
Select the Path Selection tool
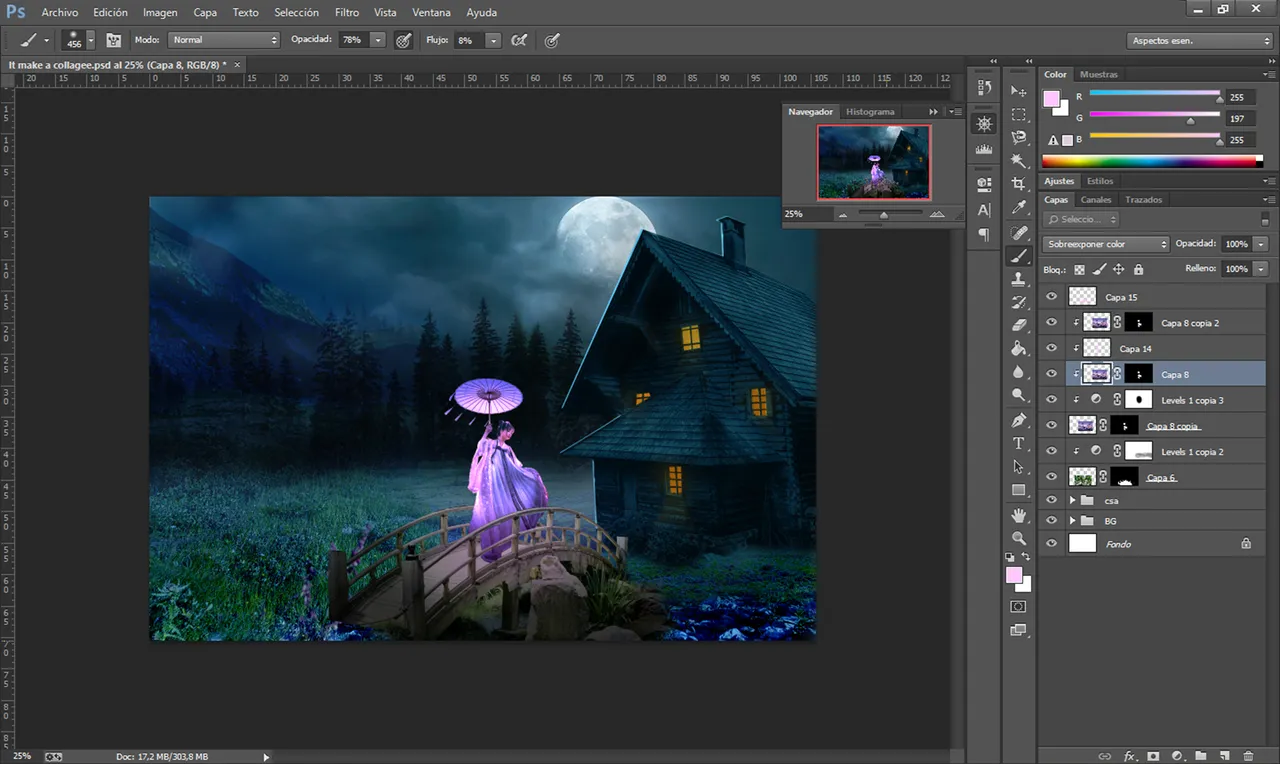[1019, 467]
